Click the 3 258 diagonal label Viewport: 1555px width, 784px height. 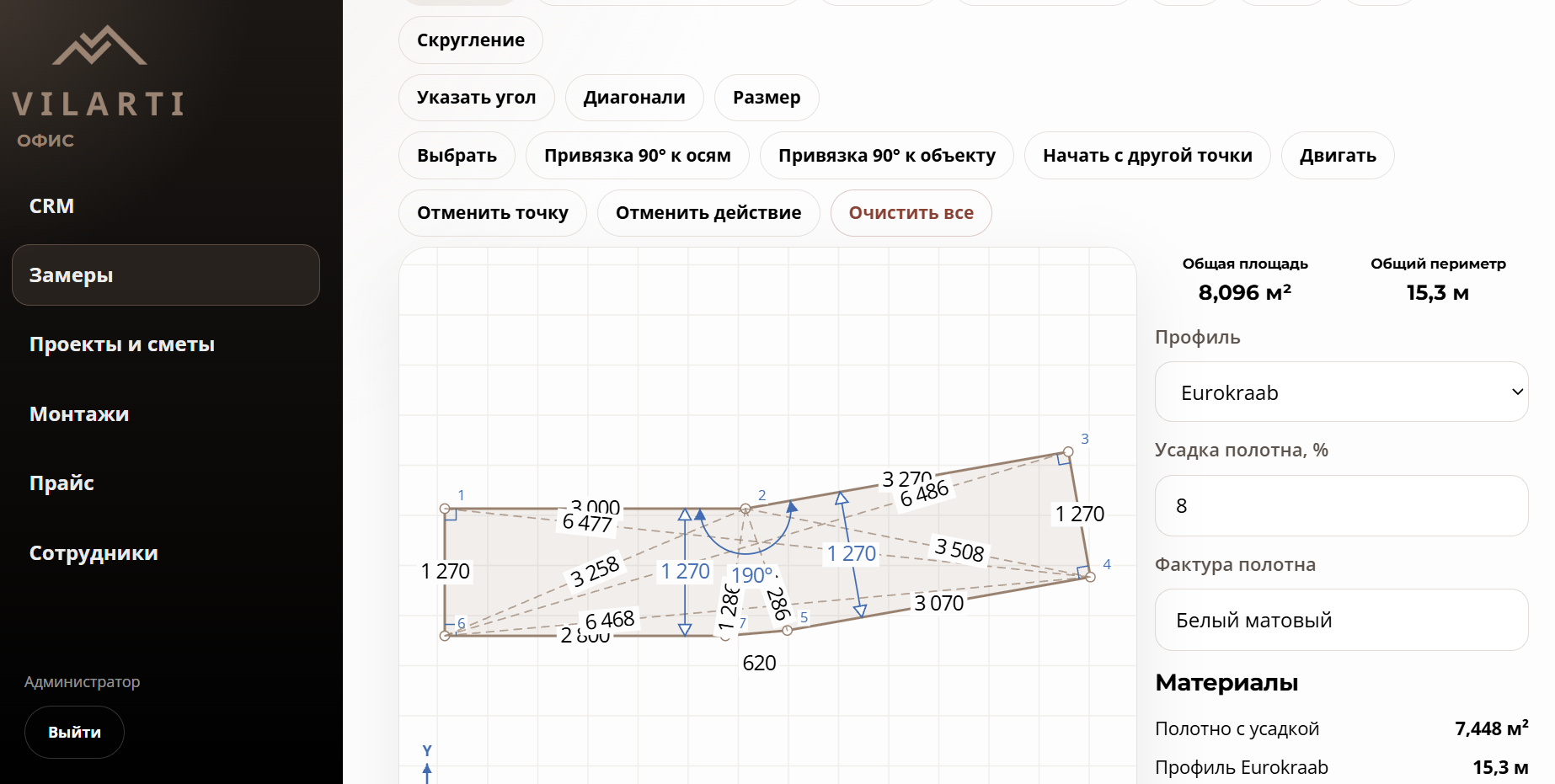click(595, 572)
